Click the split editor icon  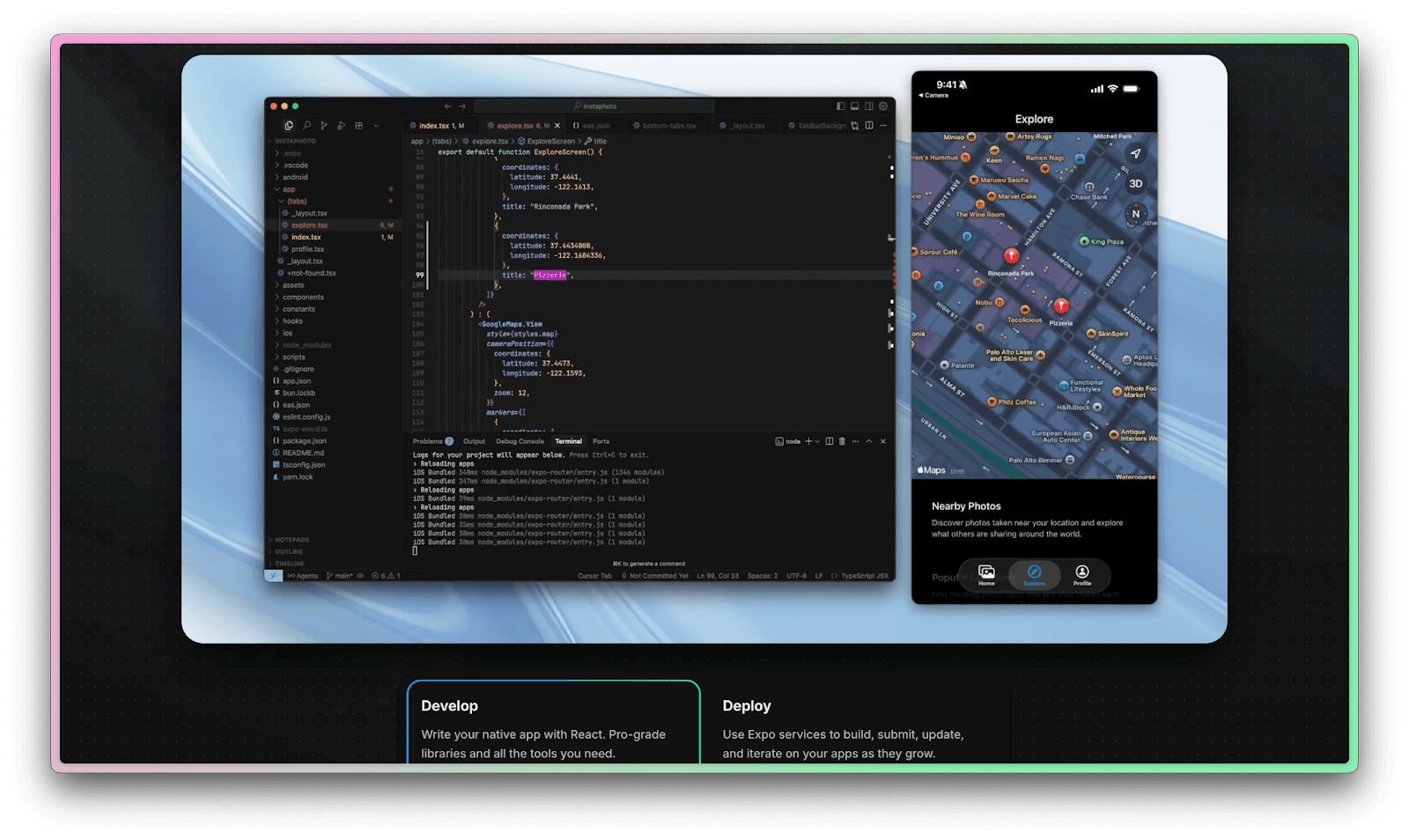pyautogui.click(x=869, y=126)
